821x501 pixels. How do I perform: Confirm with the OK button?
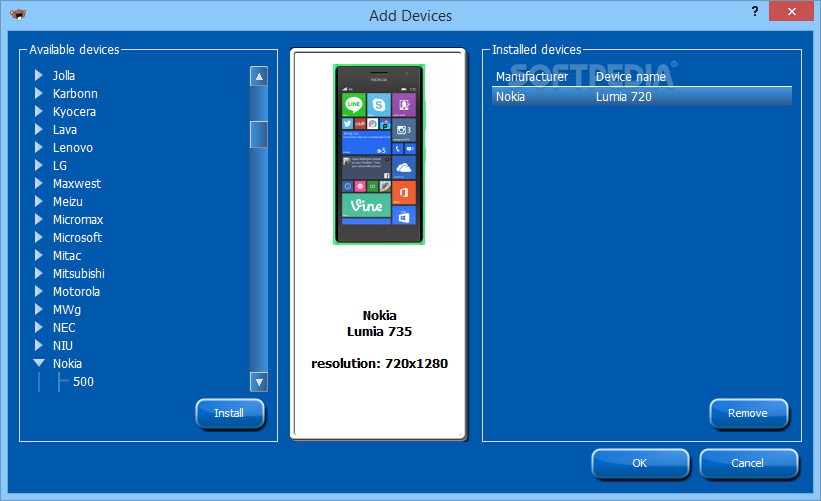(x=640, y=463)
